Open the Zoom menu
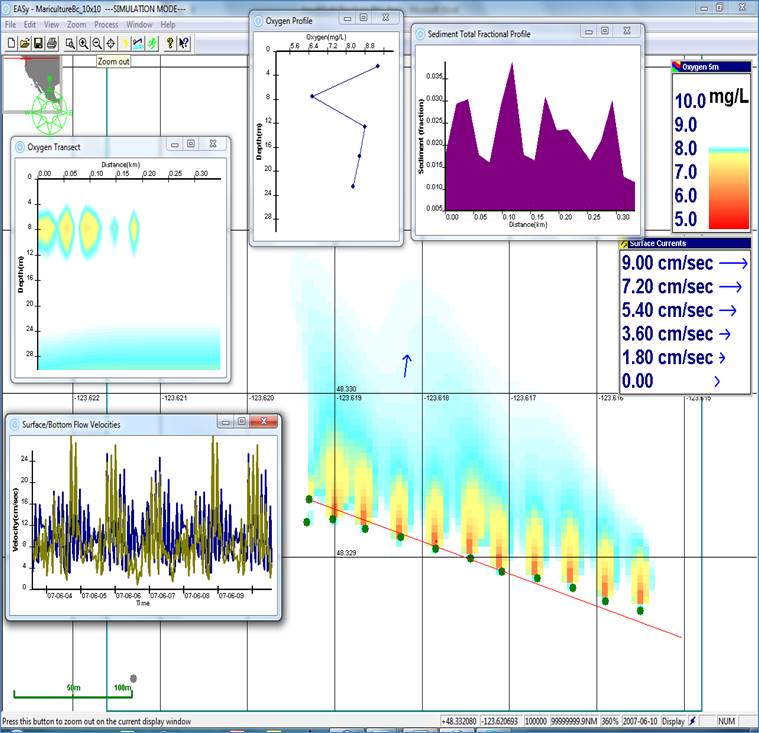This screenshot has width=759, height=733. tap(76, 23)
